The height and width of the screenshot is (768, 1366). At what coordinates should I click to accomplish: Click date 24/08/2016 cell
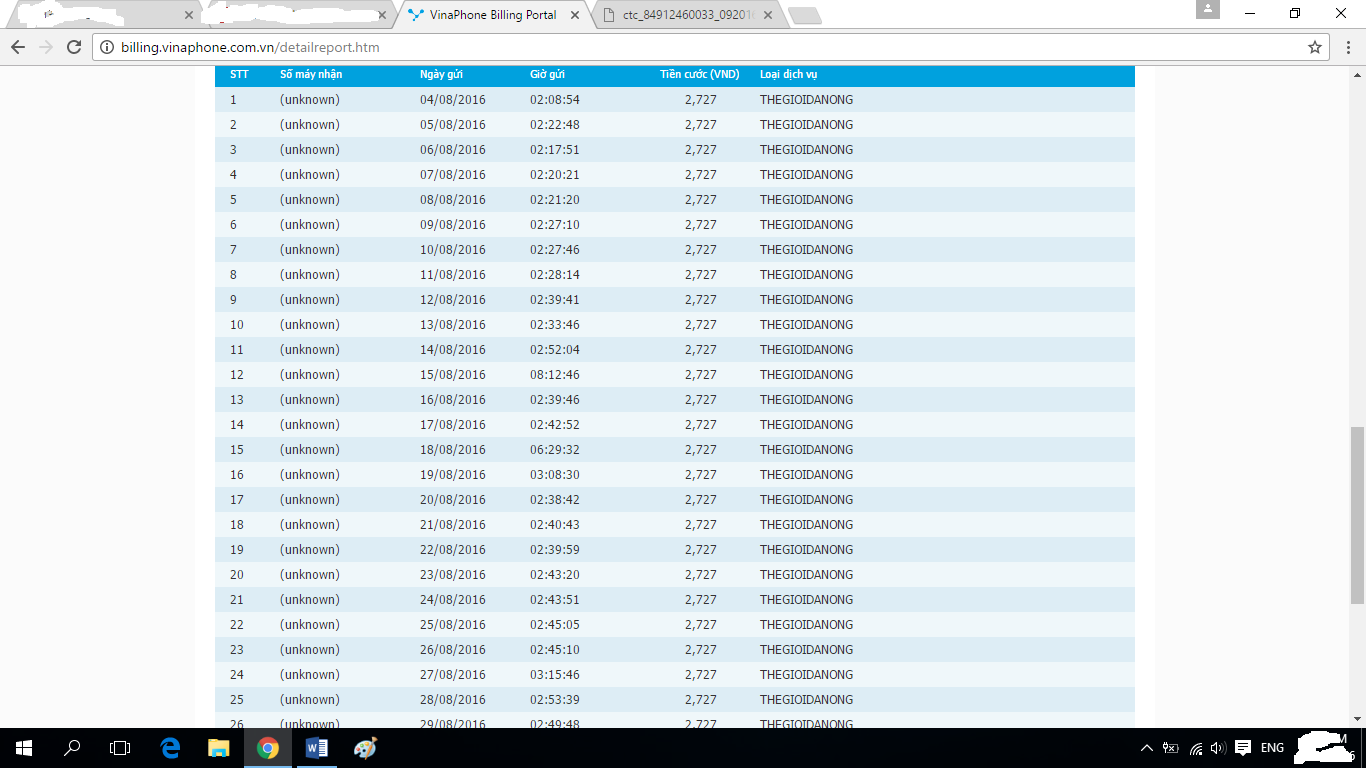[453, 600]
